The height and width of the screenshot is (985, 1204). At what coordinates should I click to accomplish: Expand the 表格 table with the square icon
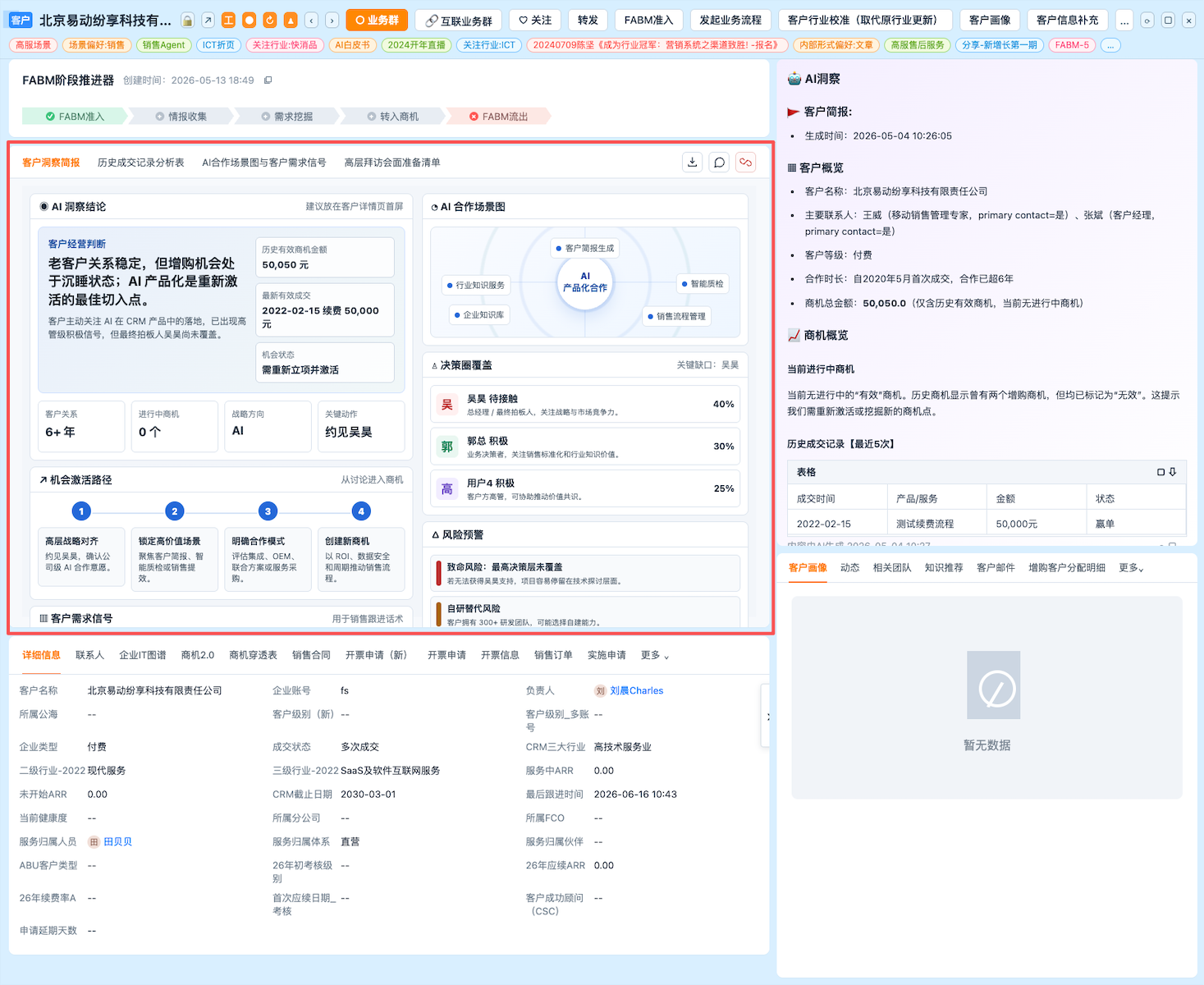pyautogui.click(x=1161, y=472)
